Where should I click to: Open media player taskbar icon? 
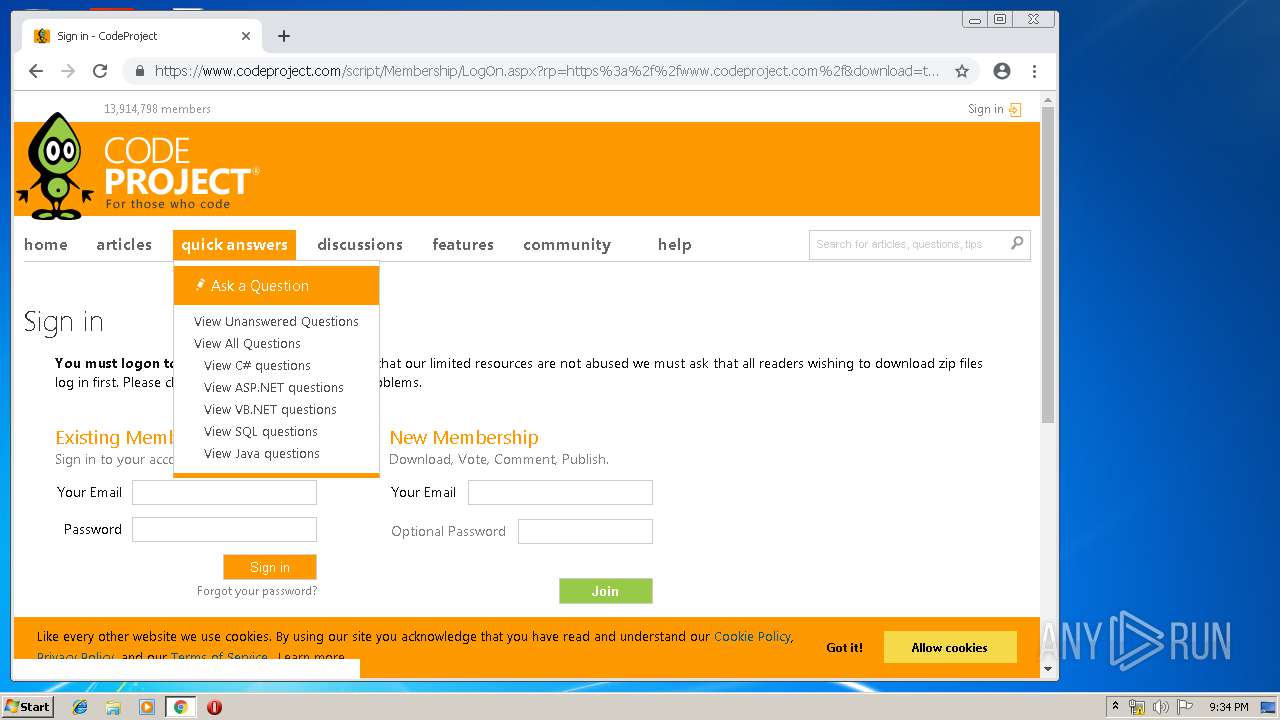point(147,707)
